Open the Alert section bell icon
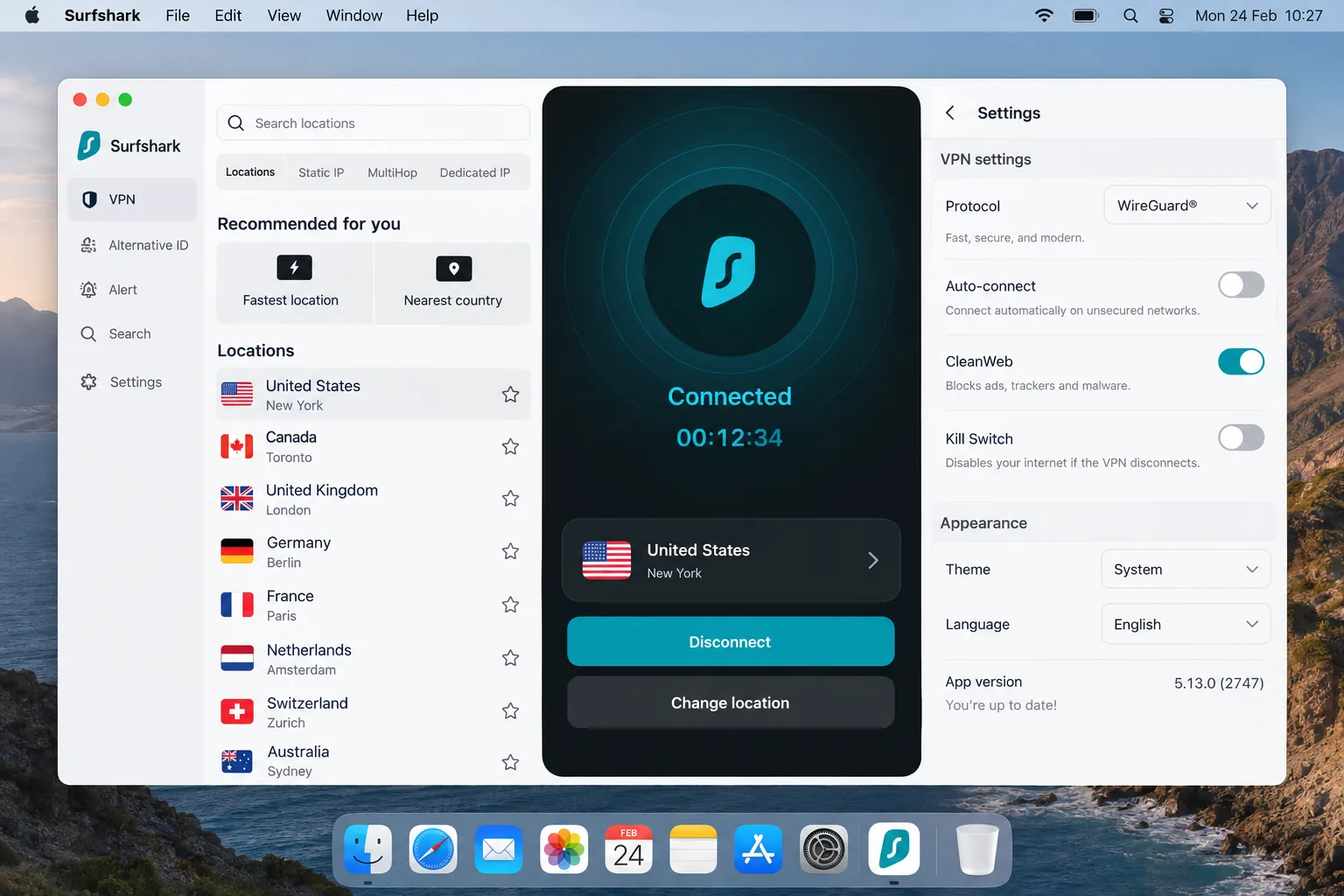 click(88, 290)
